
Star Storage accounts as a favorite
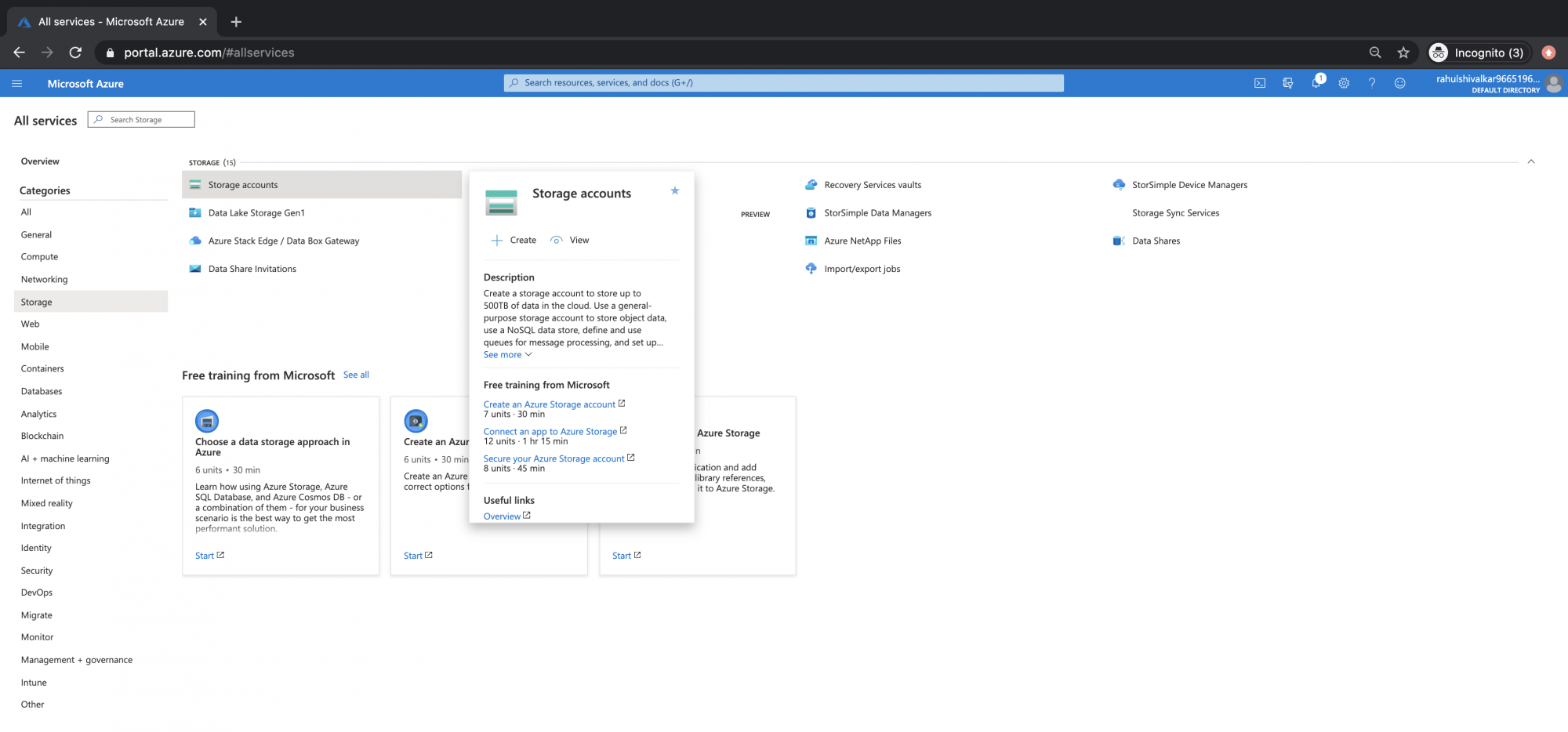pos(674,190)
